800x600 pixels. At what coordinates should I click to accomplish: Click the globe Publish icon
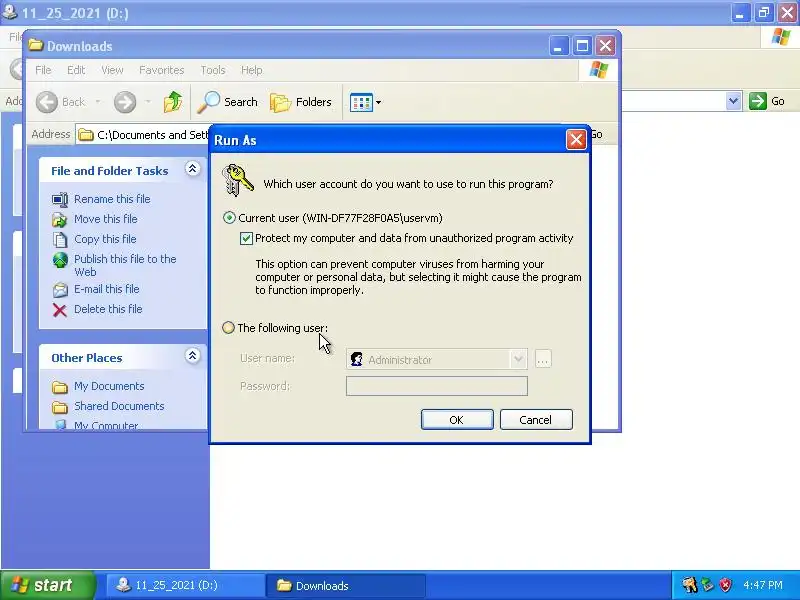pyautogui.click(x=60, y=260)
